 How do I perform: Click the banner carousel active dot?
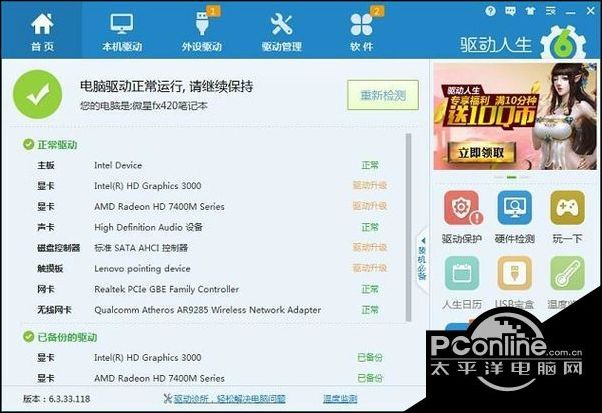tap(511, 177)
